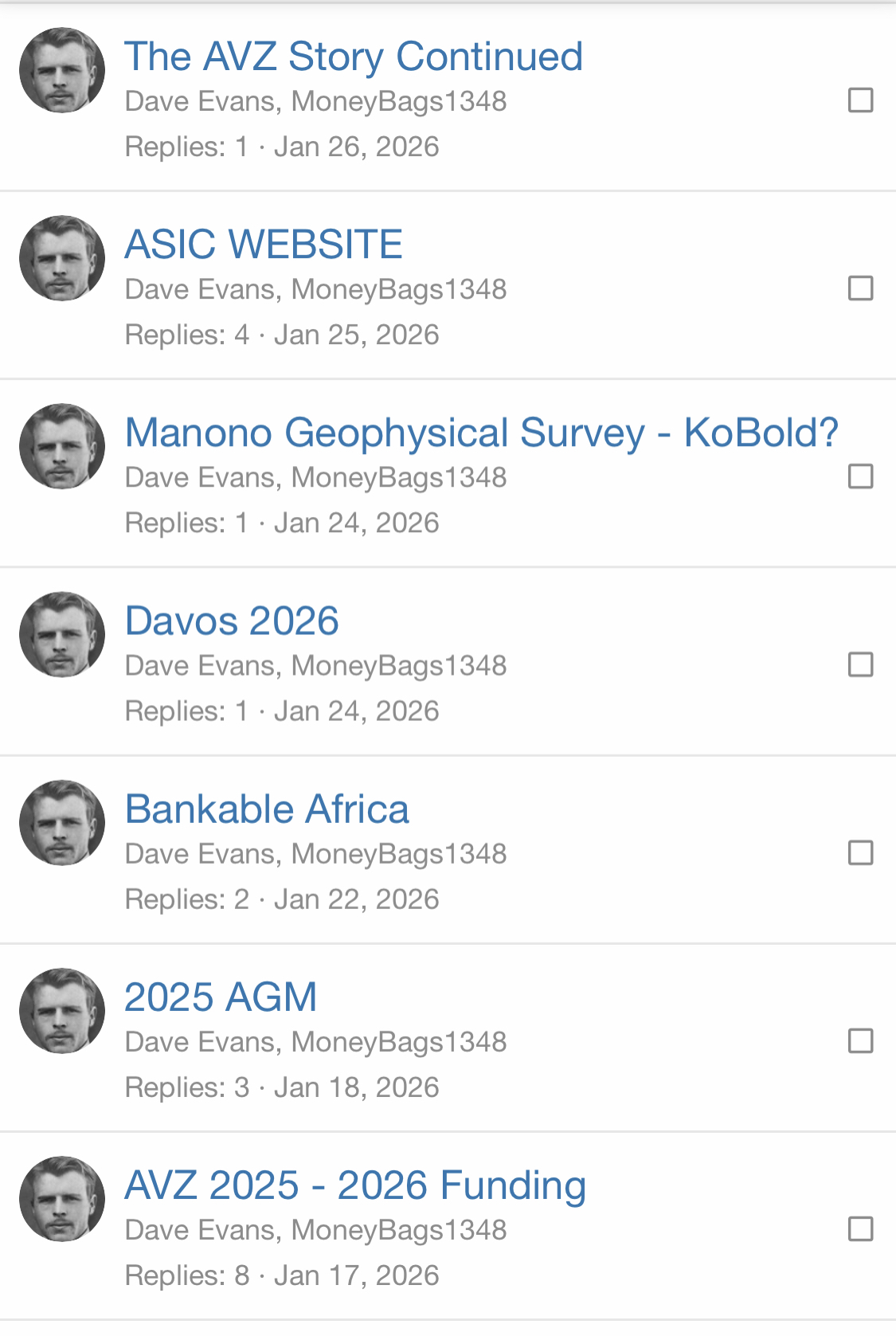Viewport: 896px width, 1336px height.
Task: Click the avatar by AVZ 2025 - 2026 Funding
Action: pos(62,1199)
